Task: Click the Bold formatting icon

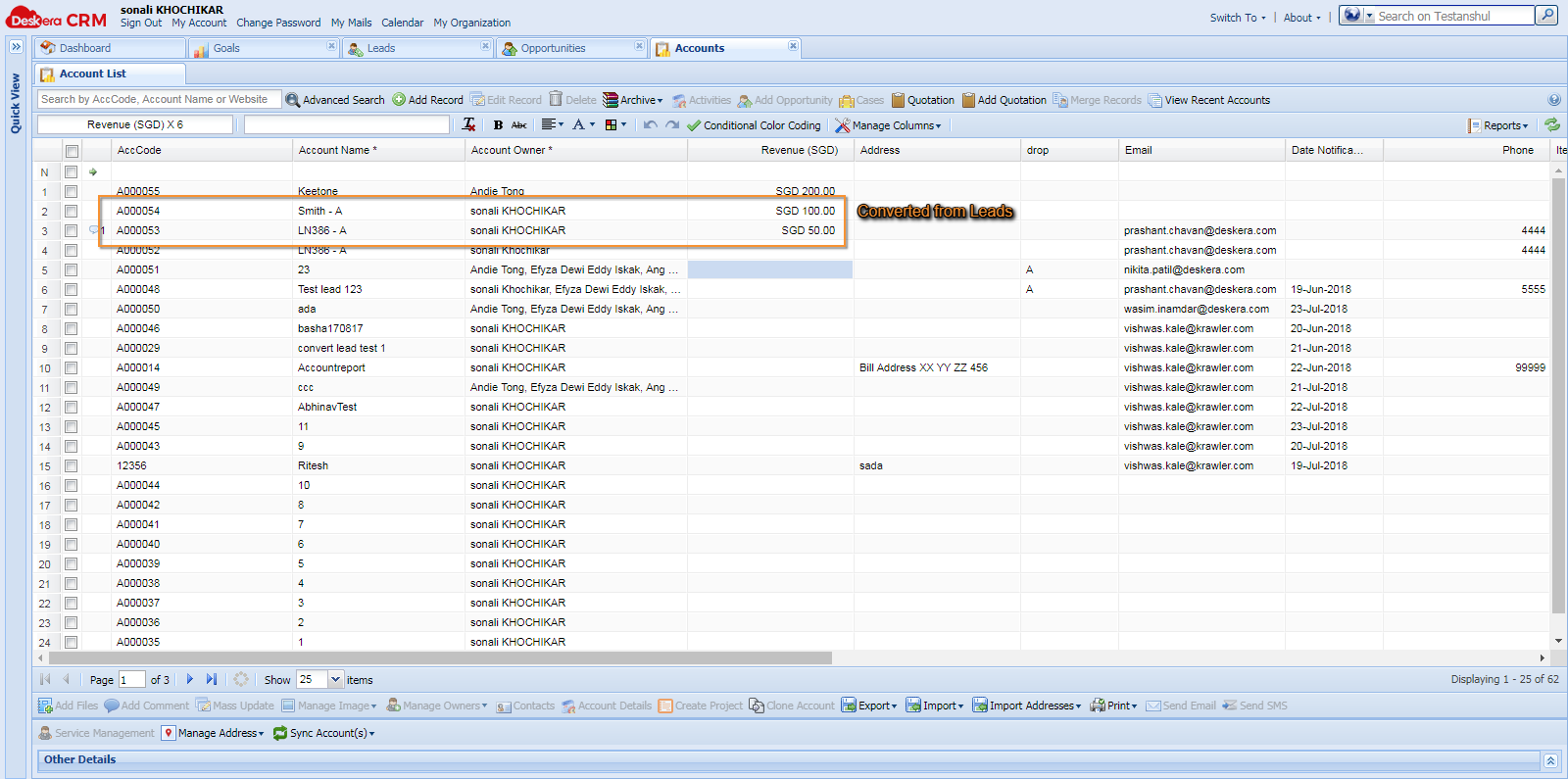Action: coord(498,125)
